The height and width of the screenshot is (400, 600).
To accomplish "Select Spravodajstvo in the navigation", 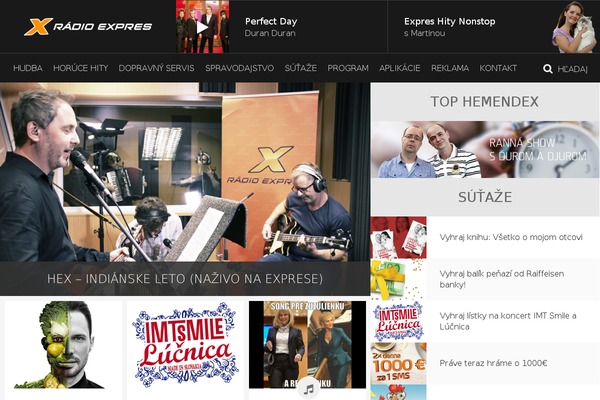I will pos(240,68).
